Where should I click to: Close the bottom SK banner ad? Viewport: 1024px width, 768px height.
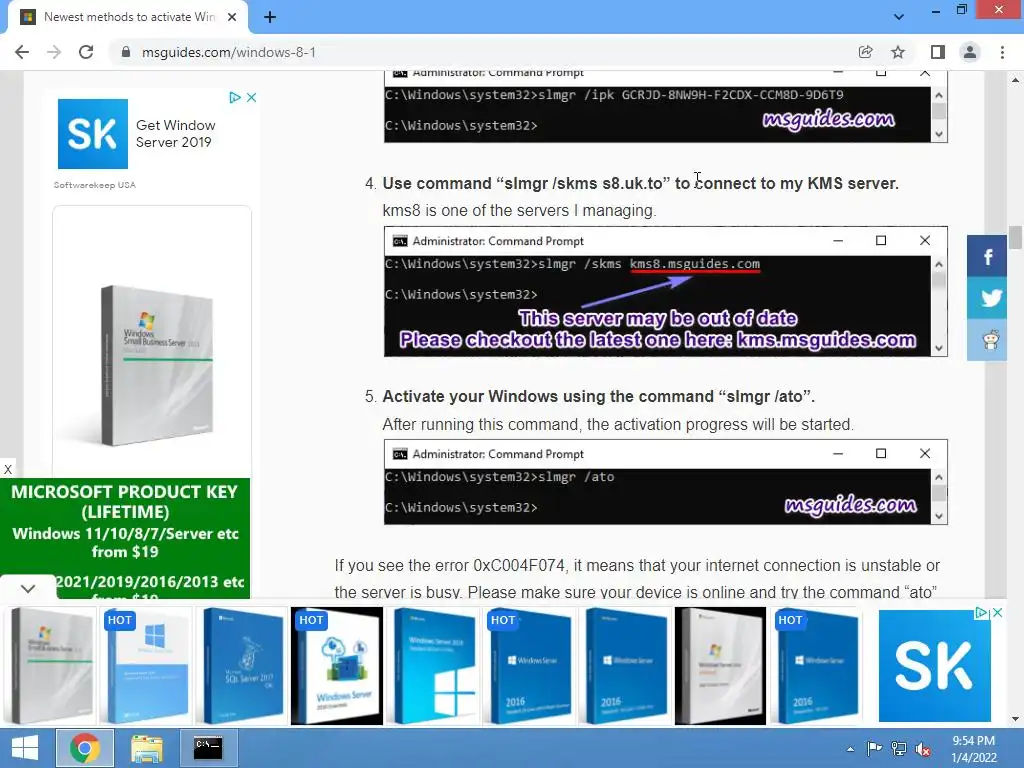click(997, 613)
